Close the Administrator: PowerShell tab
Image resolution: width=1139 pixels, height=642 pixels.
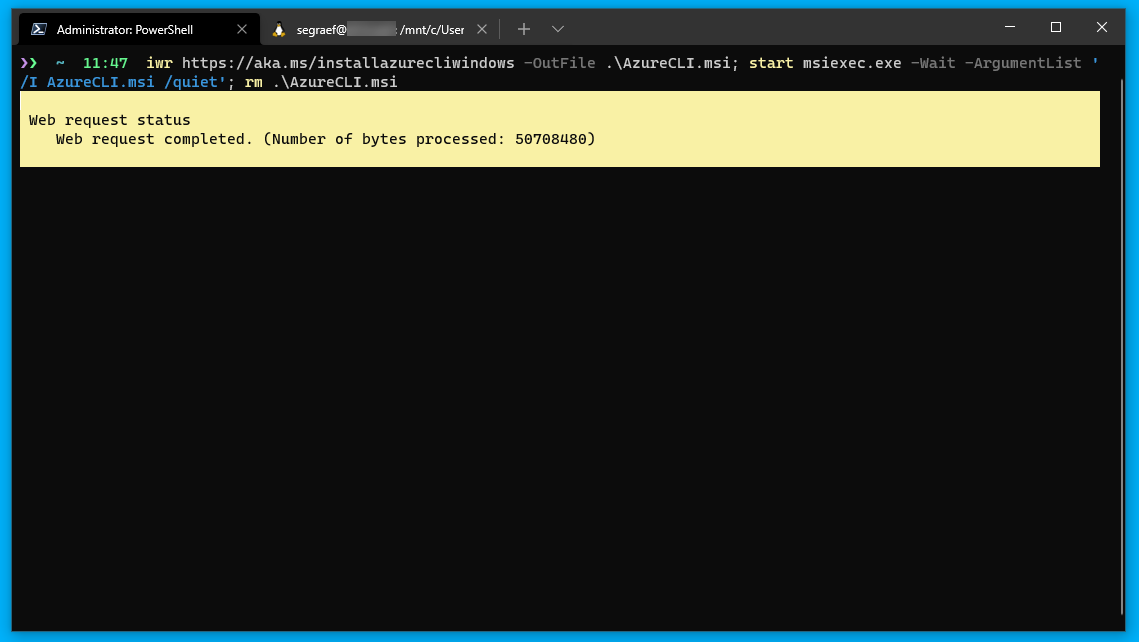[x=242, y=29]
